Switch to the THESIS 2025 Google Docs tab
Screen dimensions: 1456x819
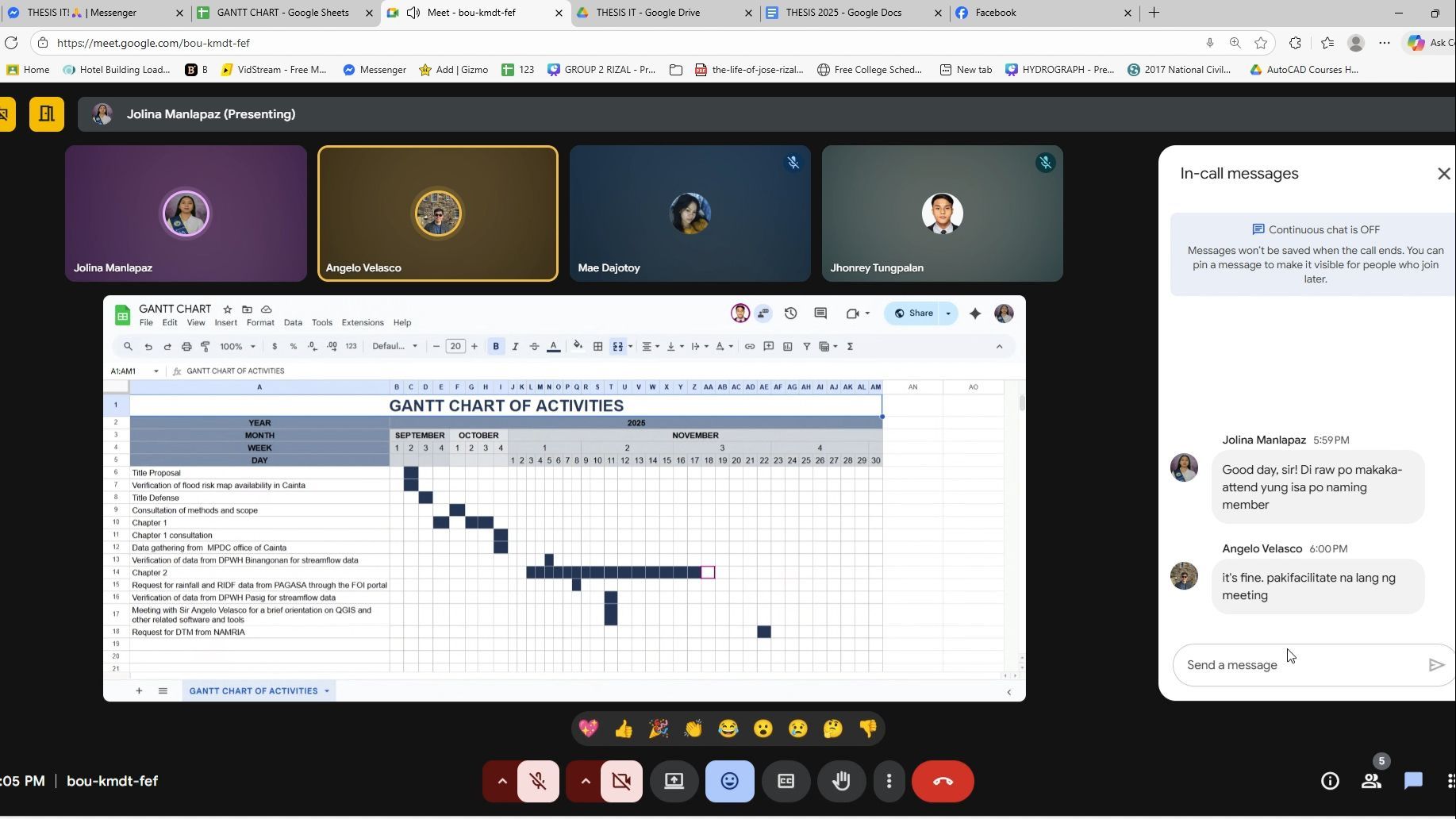(843, 13)
